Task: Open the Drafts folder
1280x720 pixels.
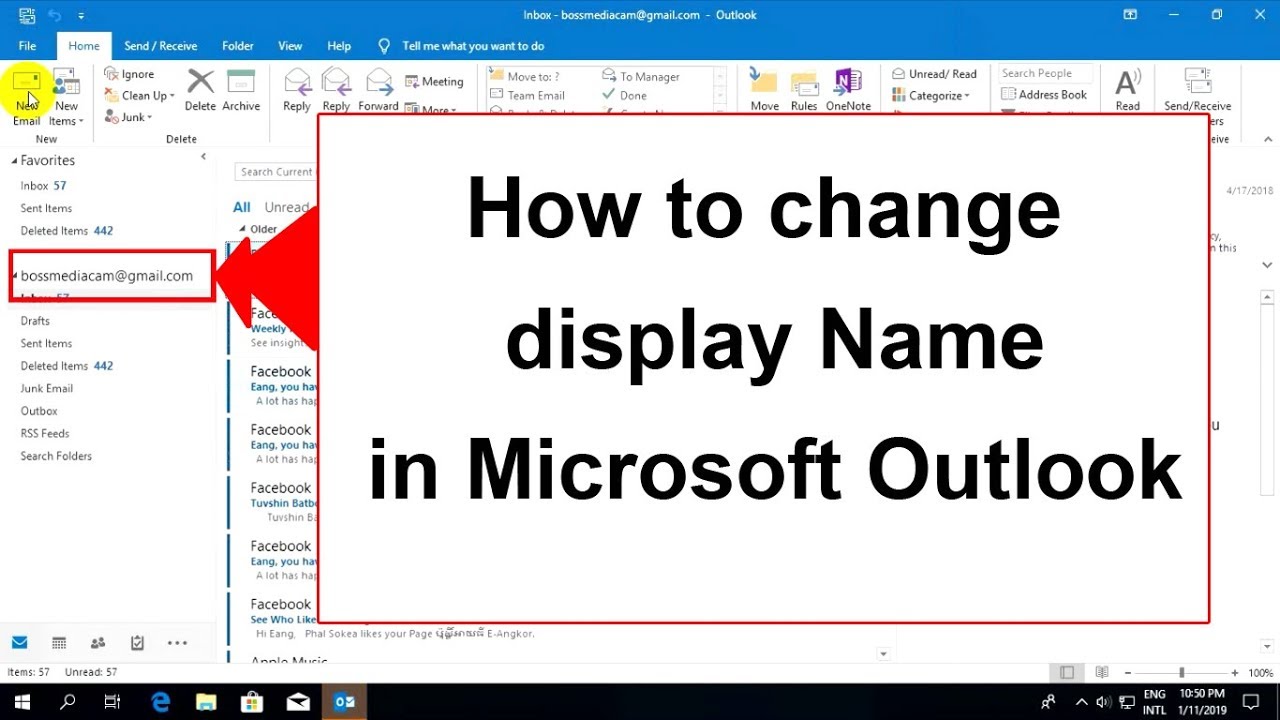Action: pos(35,321)
